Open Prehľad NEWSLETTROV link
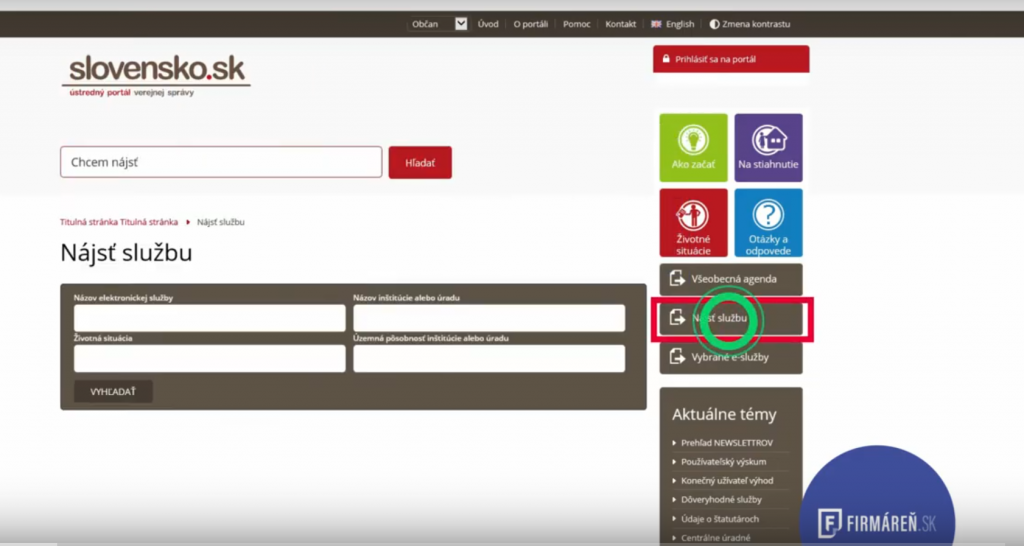The height and width of the screenshot is (546, 1024). (726, 443)
